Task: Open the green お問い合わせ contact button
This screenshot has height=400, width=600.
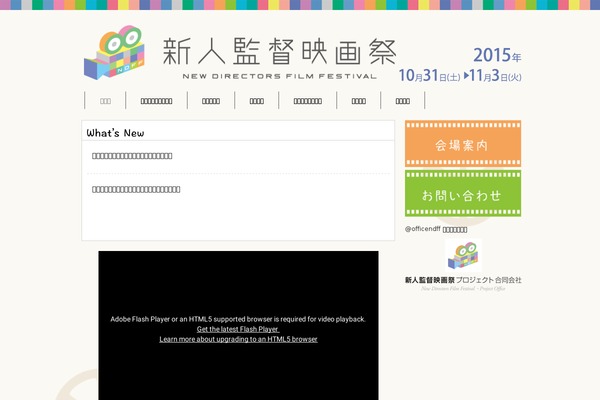Action: 463,193
